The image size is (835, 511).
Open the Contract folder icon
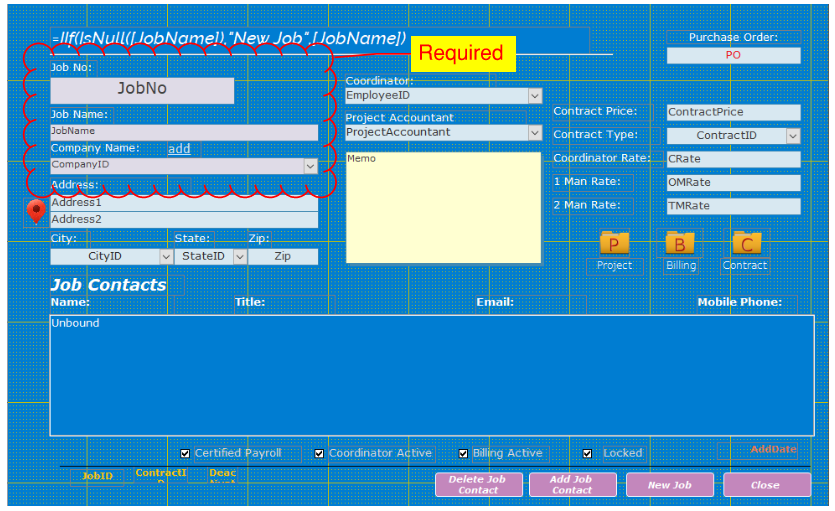point(746,244)
